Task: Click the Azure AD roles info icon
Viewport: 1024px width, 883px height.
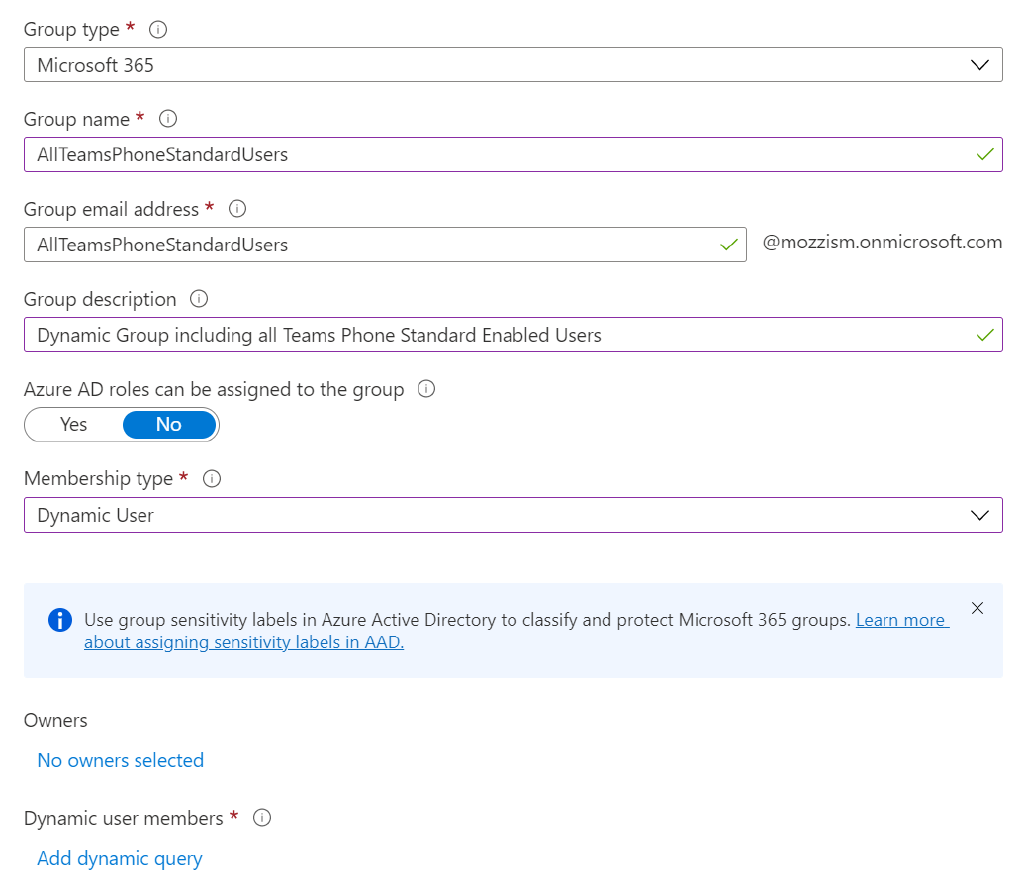Action: tap(425, 390)
